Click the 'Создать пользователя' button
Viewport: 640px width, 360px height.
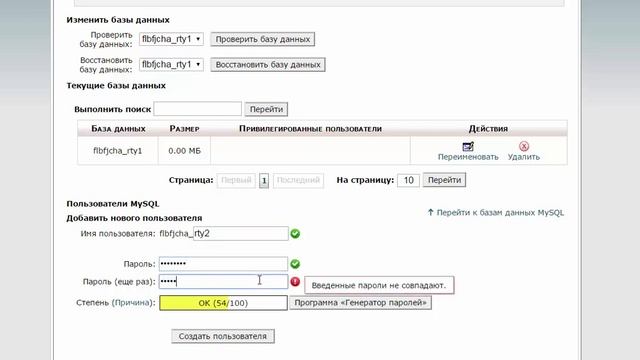coord(223,336)
